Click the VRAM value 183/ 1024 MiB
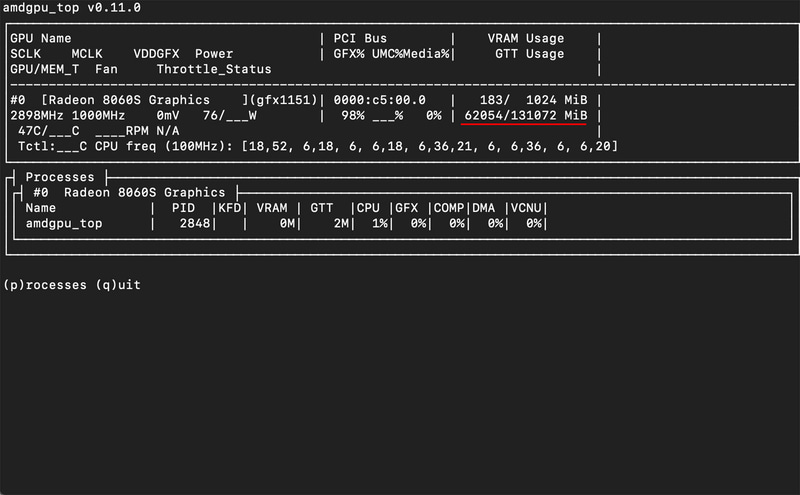This screenshot has height=495, width=800. pyautogui.click(x=534, y=100)
